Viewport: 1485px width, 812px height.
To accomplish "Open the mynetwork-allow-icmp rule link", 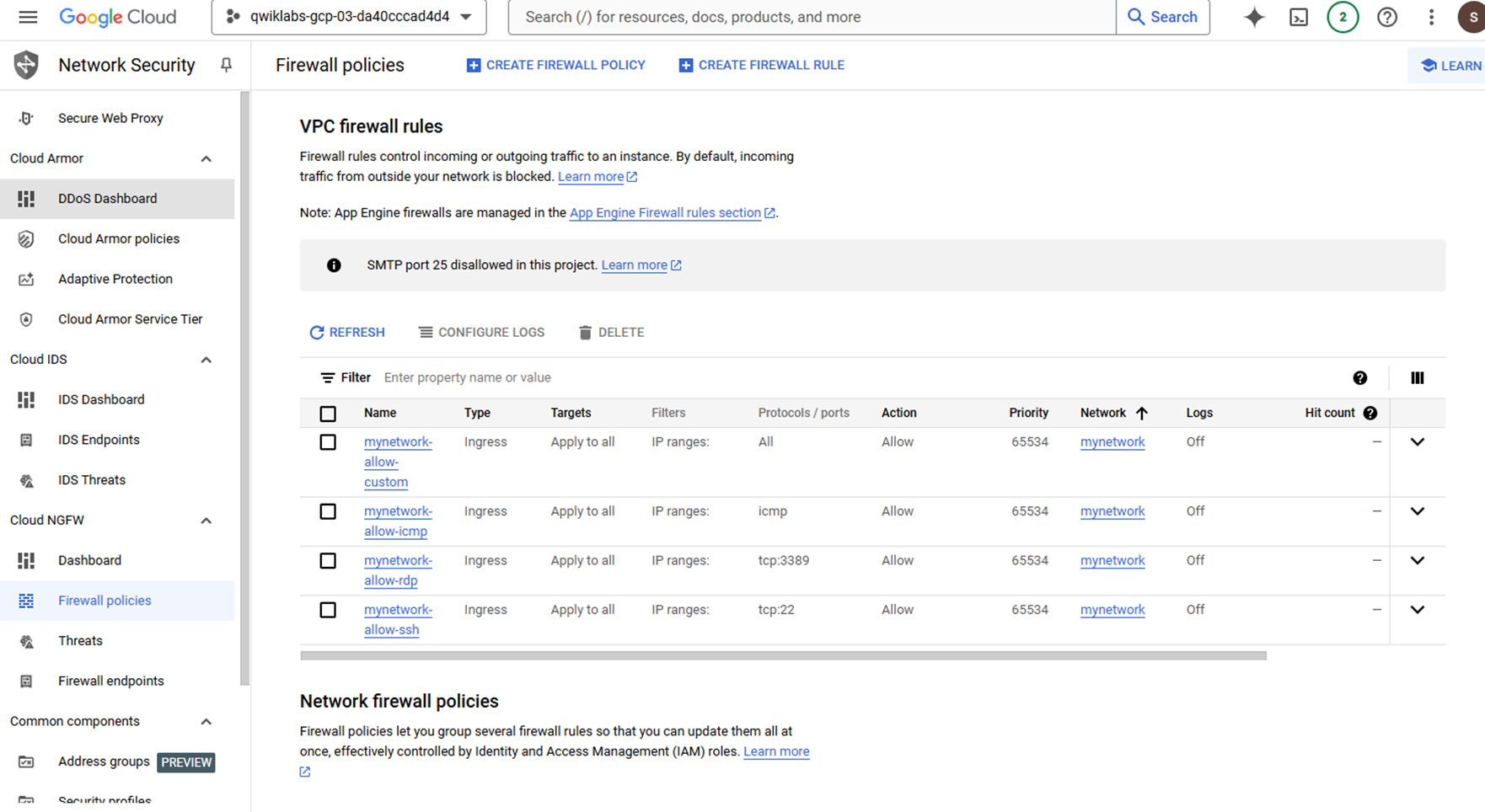I will [398, 521].
